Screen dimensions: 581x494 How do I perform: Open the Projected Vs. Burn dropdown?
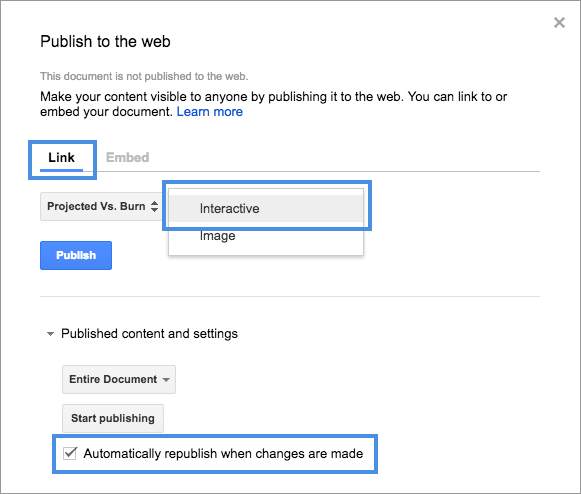tap(102, 206)
